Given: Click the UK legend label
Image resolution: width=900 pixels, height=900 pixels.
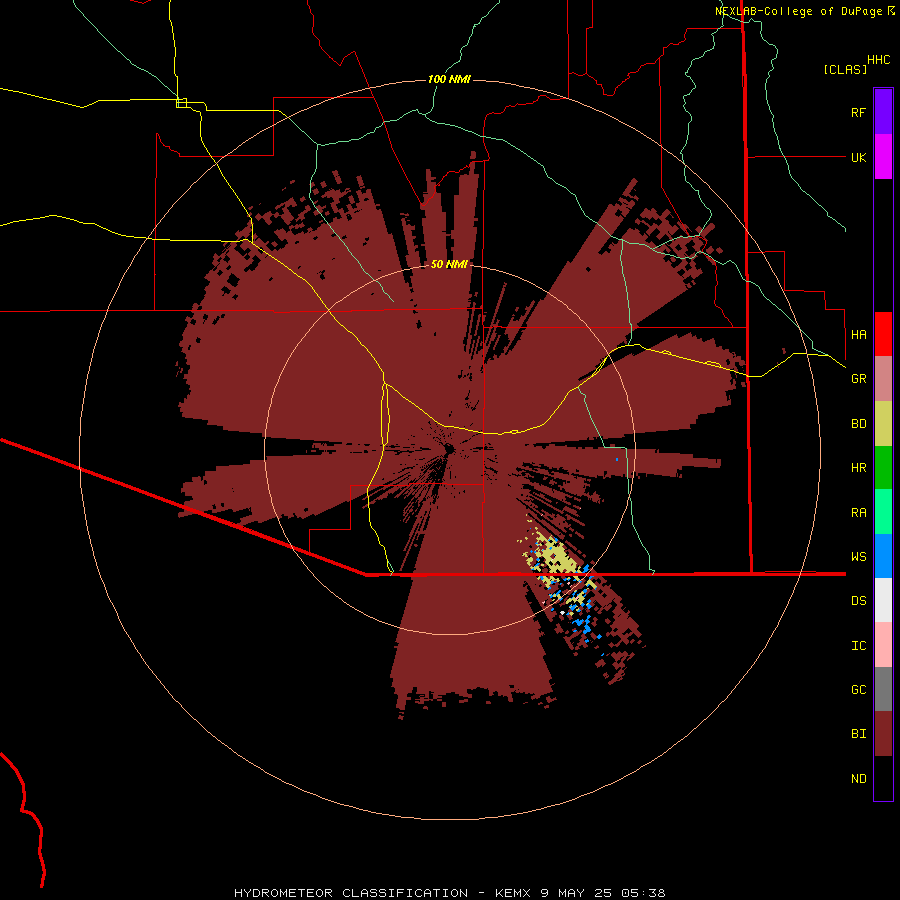Looking at the screenshot, I should tap(858, 157).
